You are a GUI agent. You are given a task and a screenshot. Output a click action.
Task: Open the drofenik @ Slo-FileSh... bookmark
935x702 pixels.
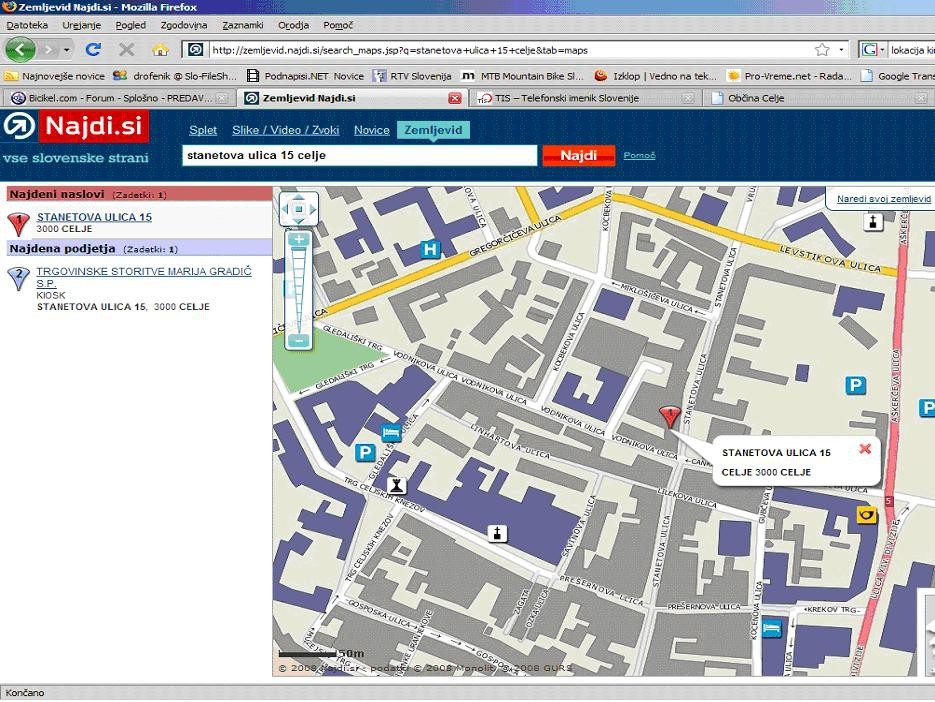pos(175,76)
